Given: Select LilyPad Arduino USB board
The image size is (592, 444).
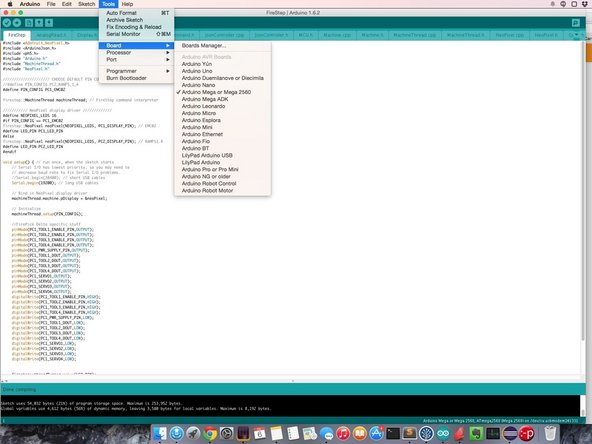Looking at the screenshot, I should pyautogui.click(x=222, y=155).
